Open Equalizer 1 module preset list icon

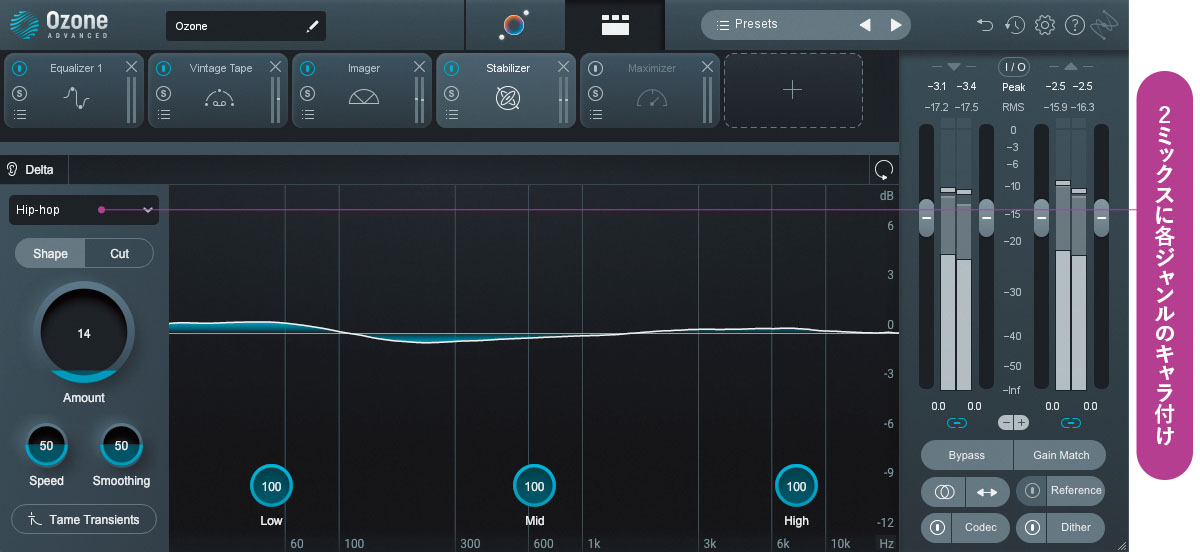click(x=20, y=115)
